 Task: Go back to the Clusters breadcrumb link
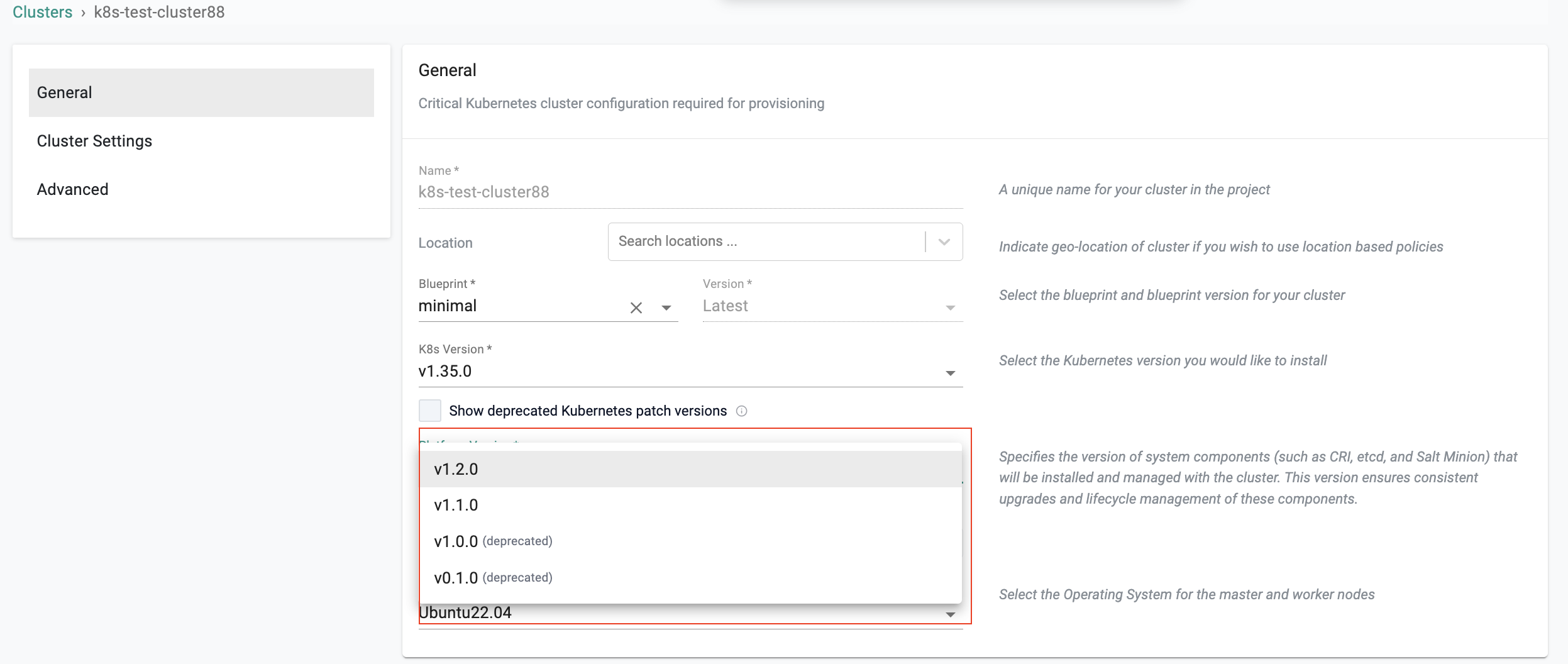coord(43,12)
